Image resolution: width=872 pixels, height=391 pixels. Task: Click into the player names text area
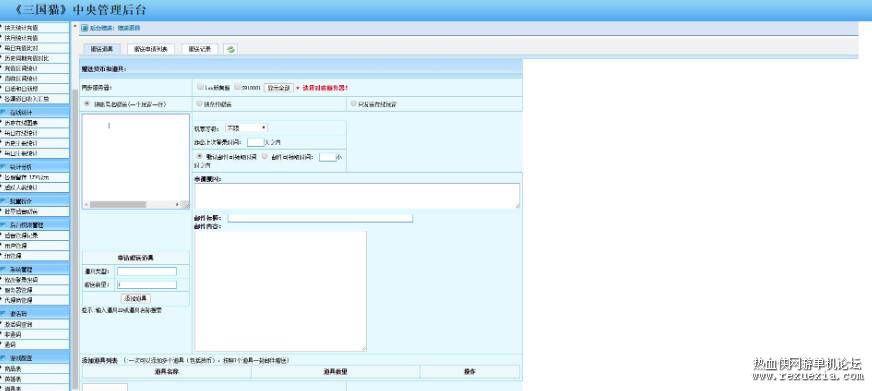tap(136, 157)
